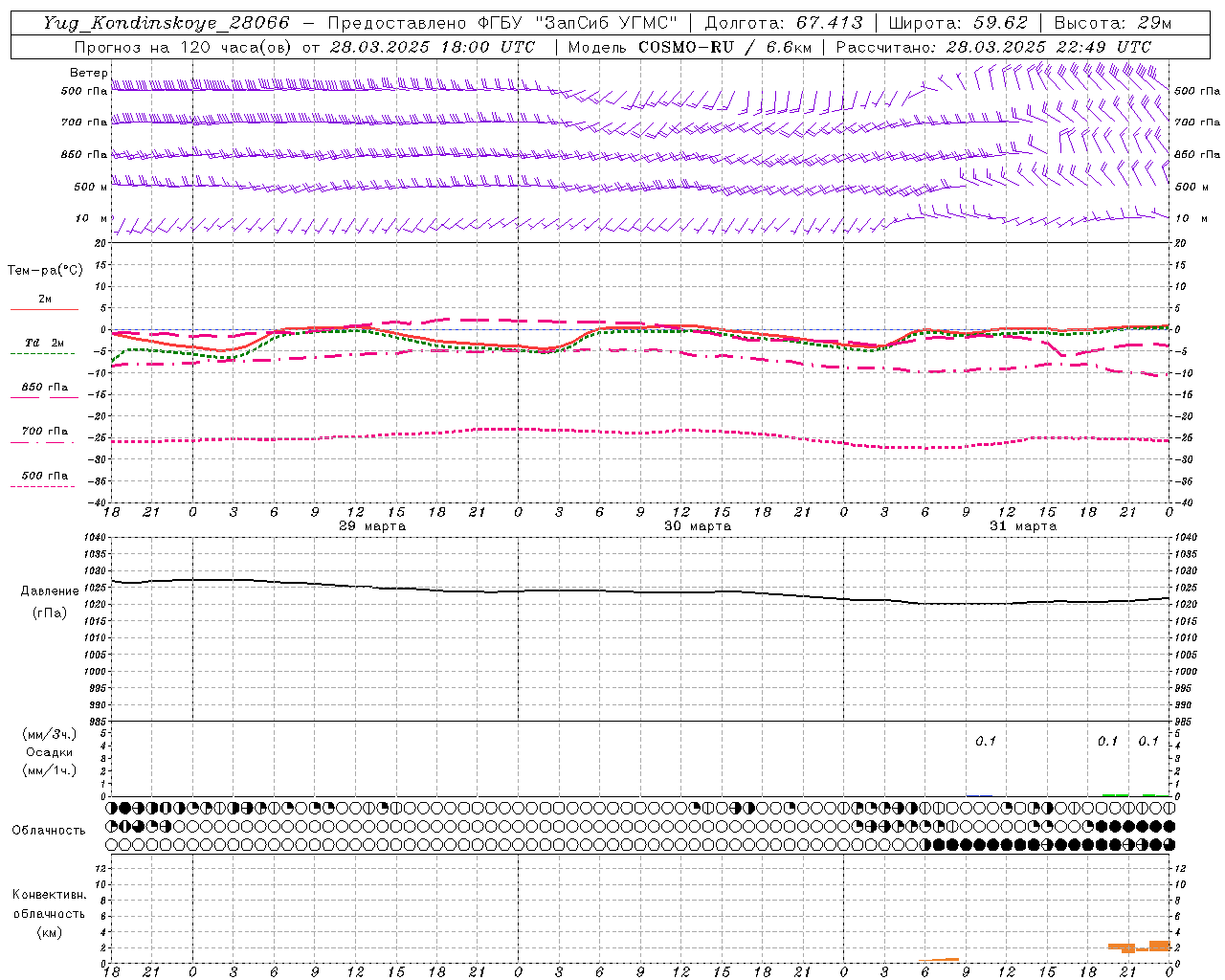The width and height of the screenshot is (1225, 980).
Task: Click the Модель COSMO-RU / 6.6км label
Action: [689, 47]
